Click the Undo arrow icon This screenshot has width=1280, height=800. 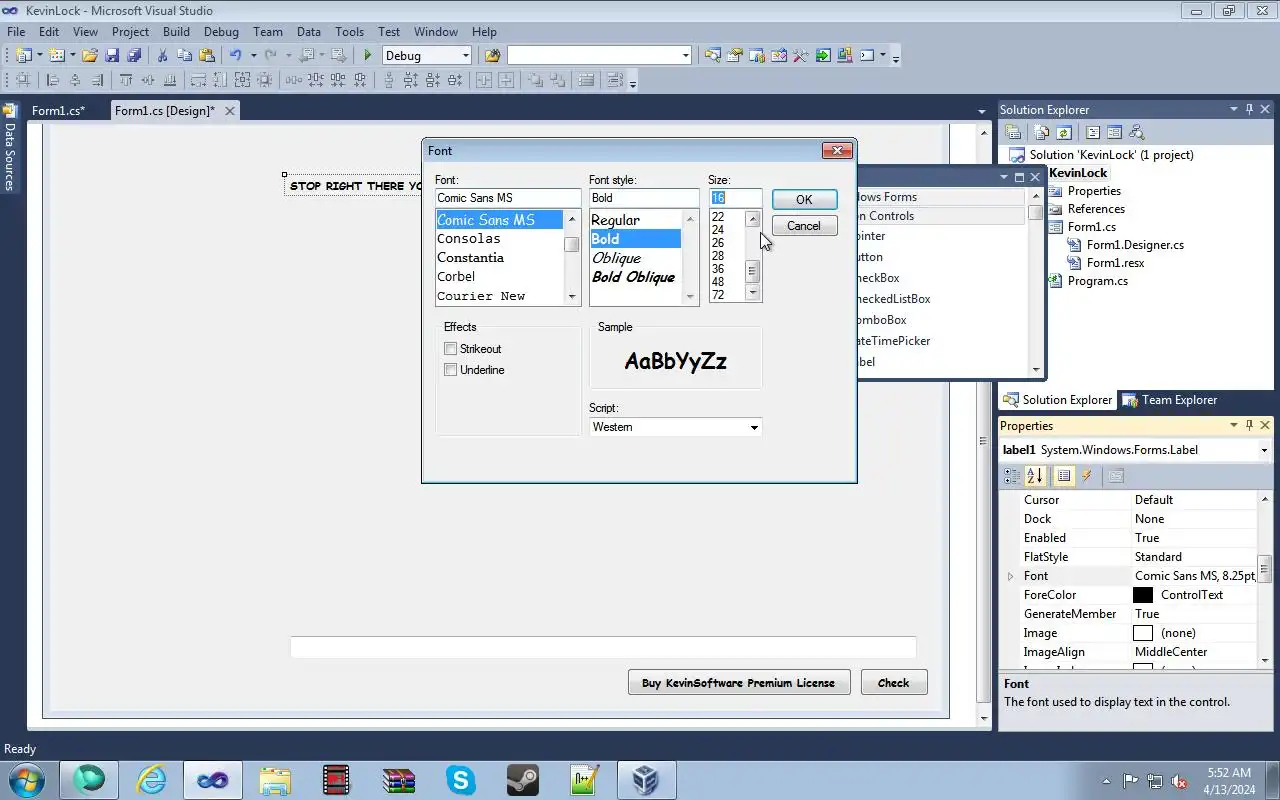coord(235,55)
